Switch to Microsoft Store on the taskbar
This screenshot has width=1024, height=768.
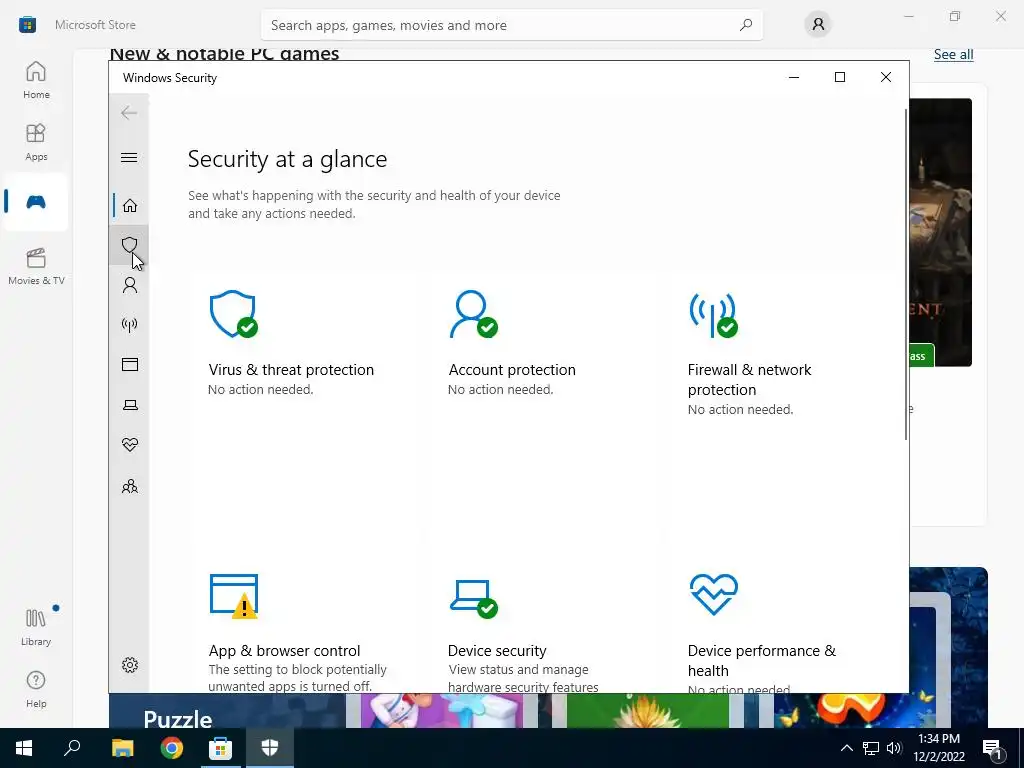[x=221, y=748]
